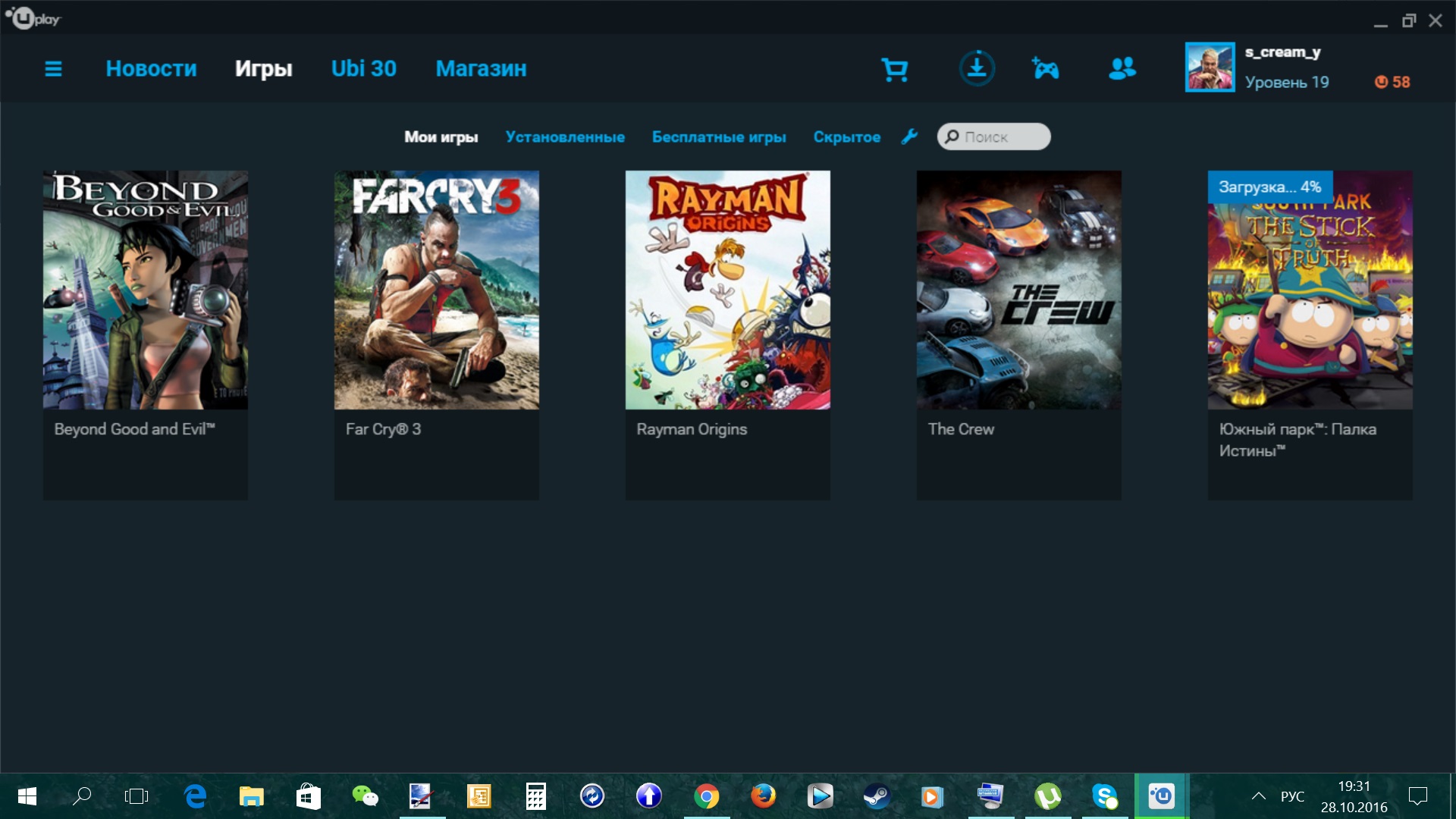Open the Бесплатные игры section
Screen dimensions: 1456x819
point(719,137)
